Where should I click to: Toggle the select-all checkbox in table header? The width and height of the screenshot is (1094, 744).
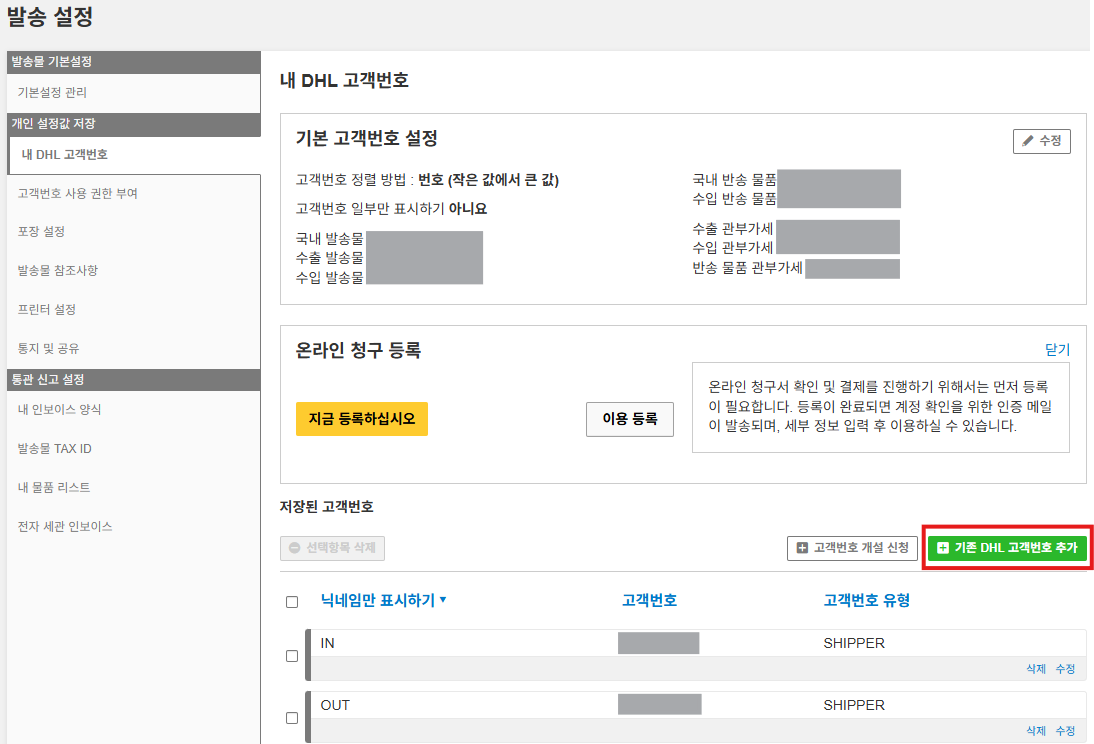pos(292,602)
